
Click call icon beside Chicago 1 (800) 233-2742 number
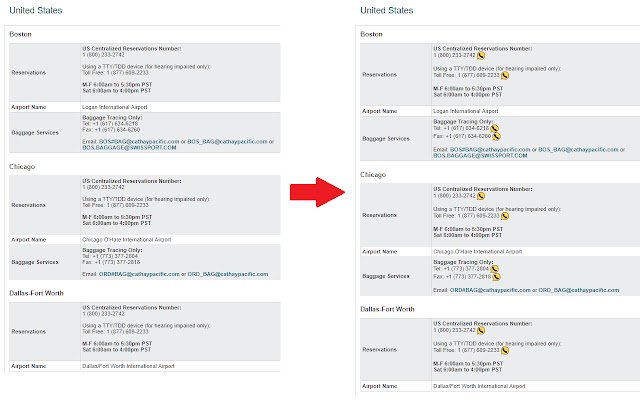pos(481,196)
